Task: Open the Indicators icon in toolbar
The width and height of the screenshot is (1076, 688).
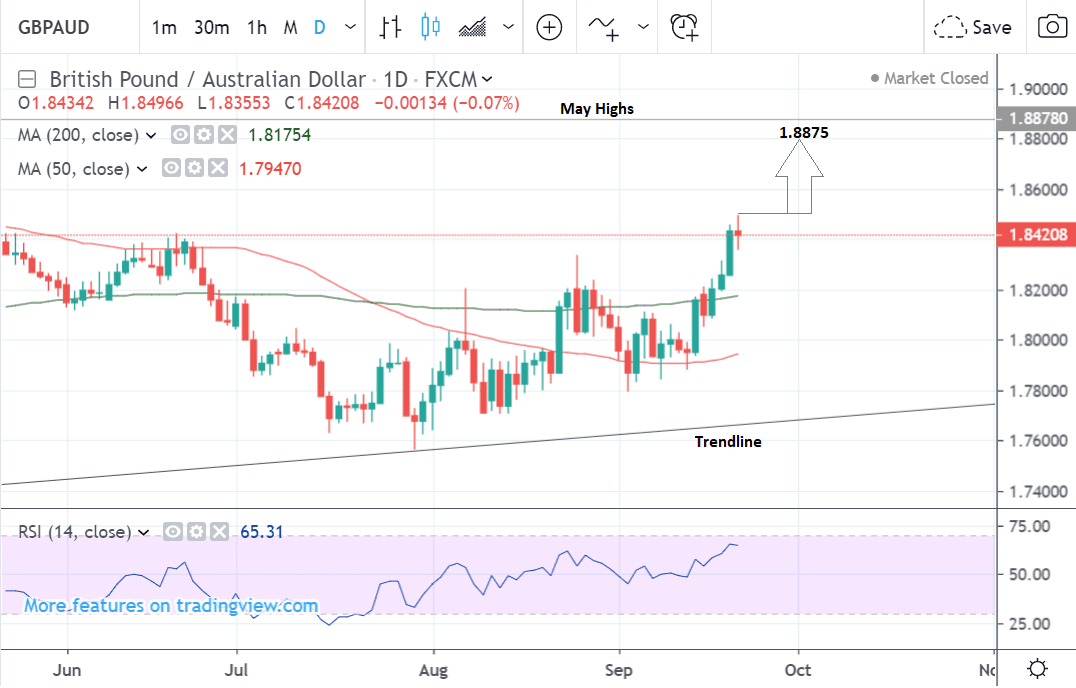Action: click(x=604, y=27)
